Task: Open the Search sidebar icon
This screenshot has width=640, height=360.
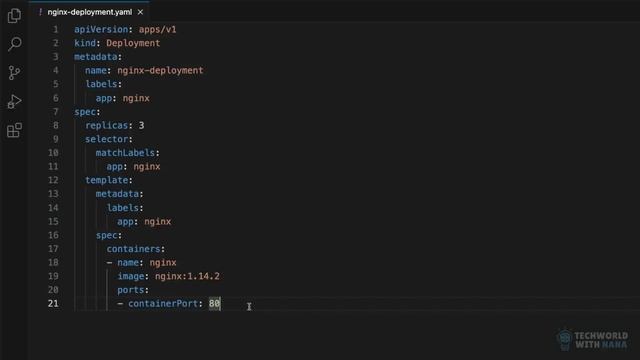Action: coord(15,44)
